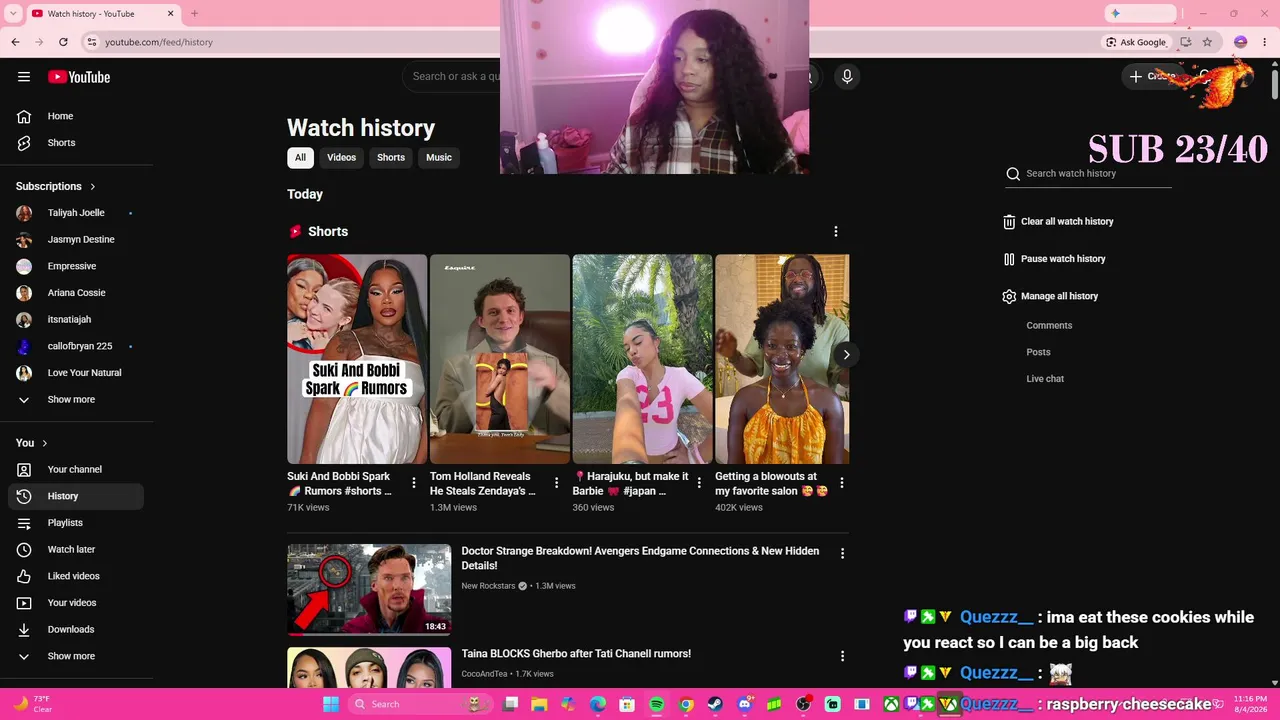The height and width of the screenshot is (720, 1280).
Task: Open Suki And Bobbi Spark short thumbnail
Action: [357, 359]
